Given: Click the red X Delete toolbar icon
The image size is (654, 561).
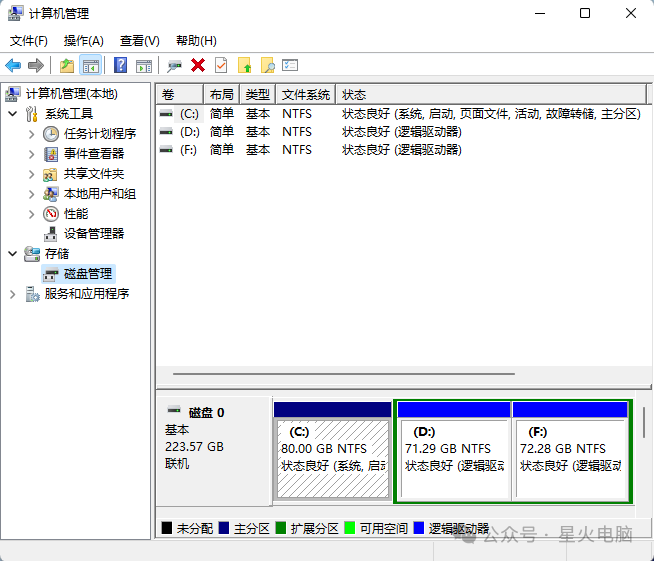Looking at the screenshot, I should [198, 65].
